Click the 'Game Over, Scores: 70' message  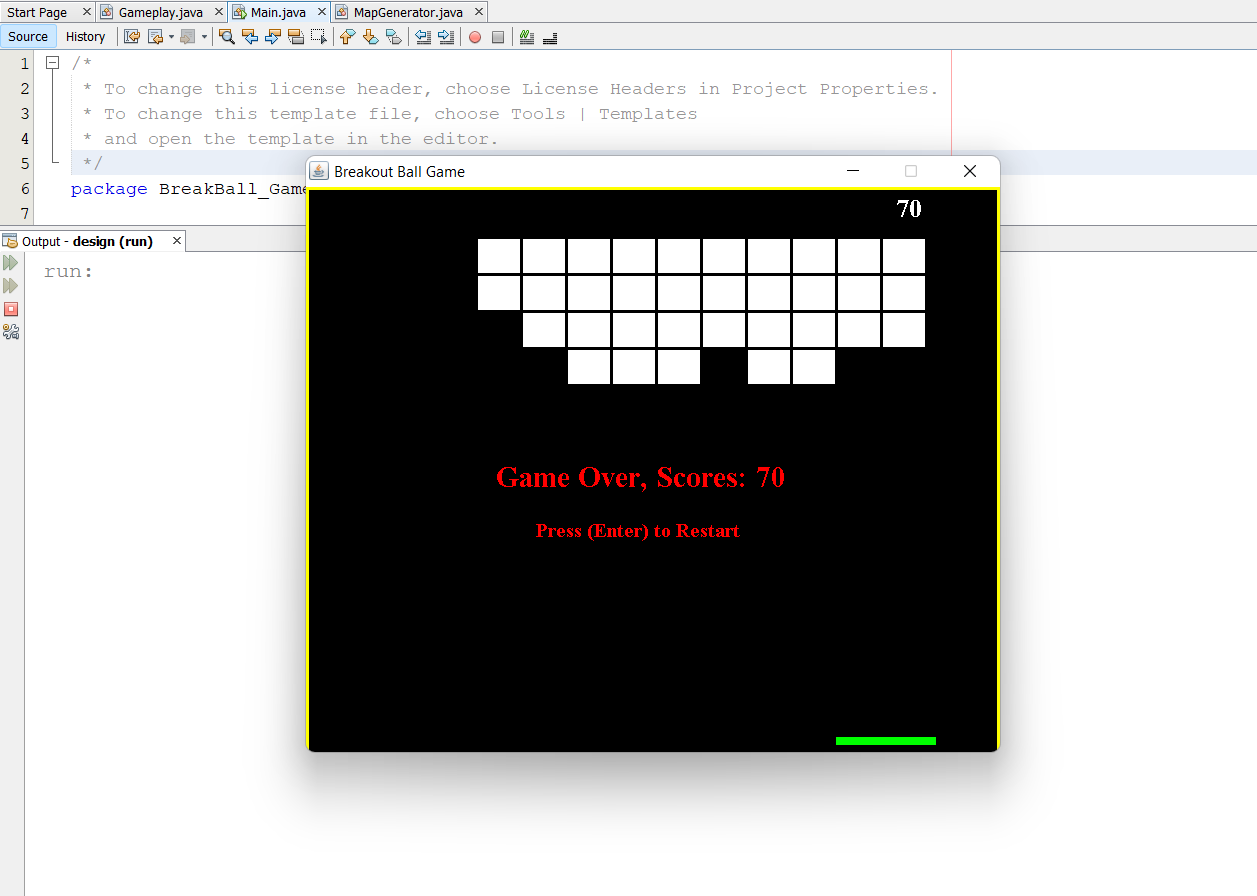point(640,478)
